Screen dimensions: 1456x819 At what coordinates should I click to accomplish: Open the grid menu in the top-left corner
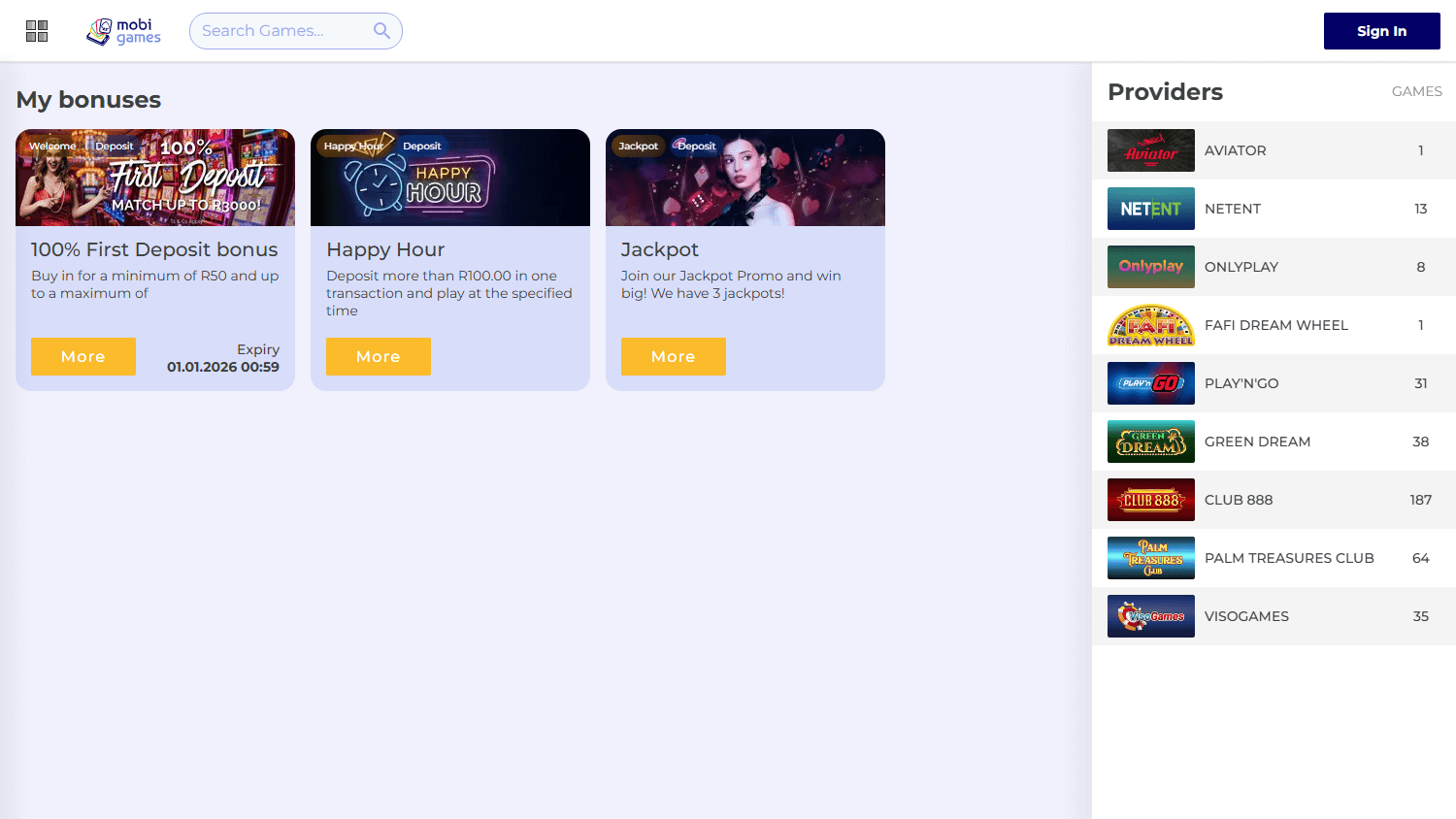tap(36, 30)
